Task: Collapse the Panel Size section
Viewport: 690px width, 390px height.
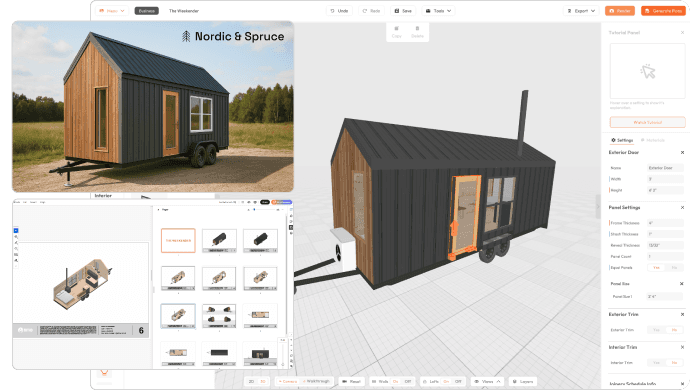Action: (x=682, y=283)
